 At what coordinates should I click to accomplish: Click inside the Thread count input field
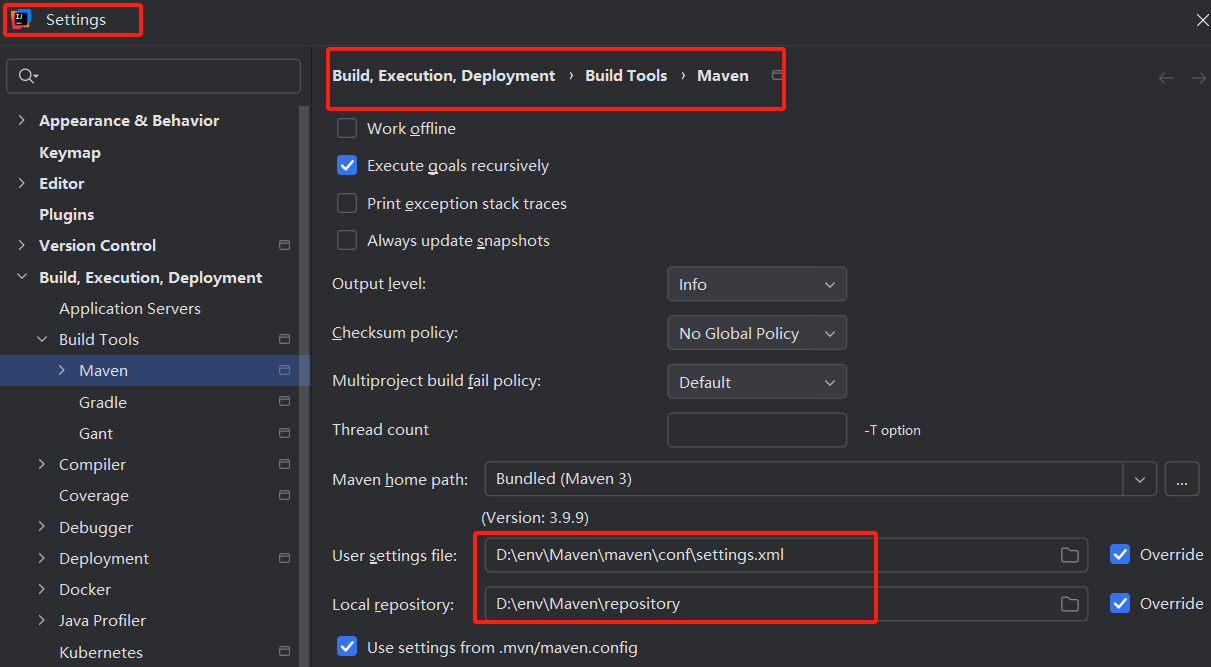tap(757, 430)
